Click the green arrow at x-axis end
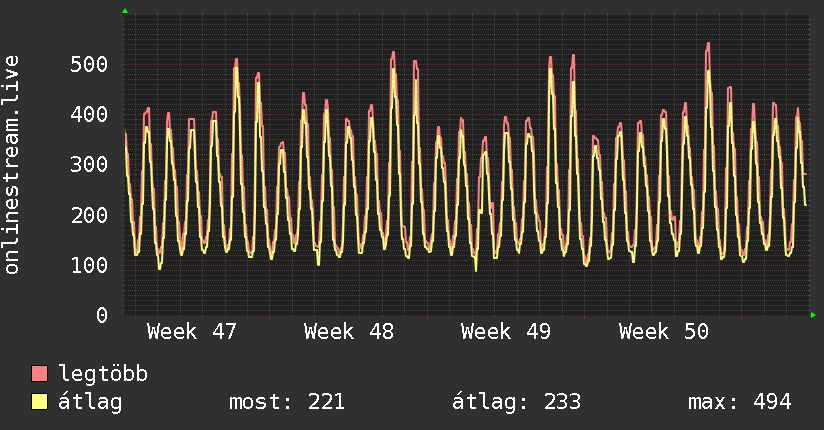The width and height of the screenshot is (824, 430). (x=813, y=315)
